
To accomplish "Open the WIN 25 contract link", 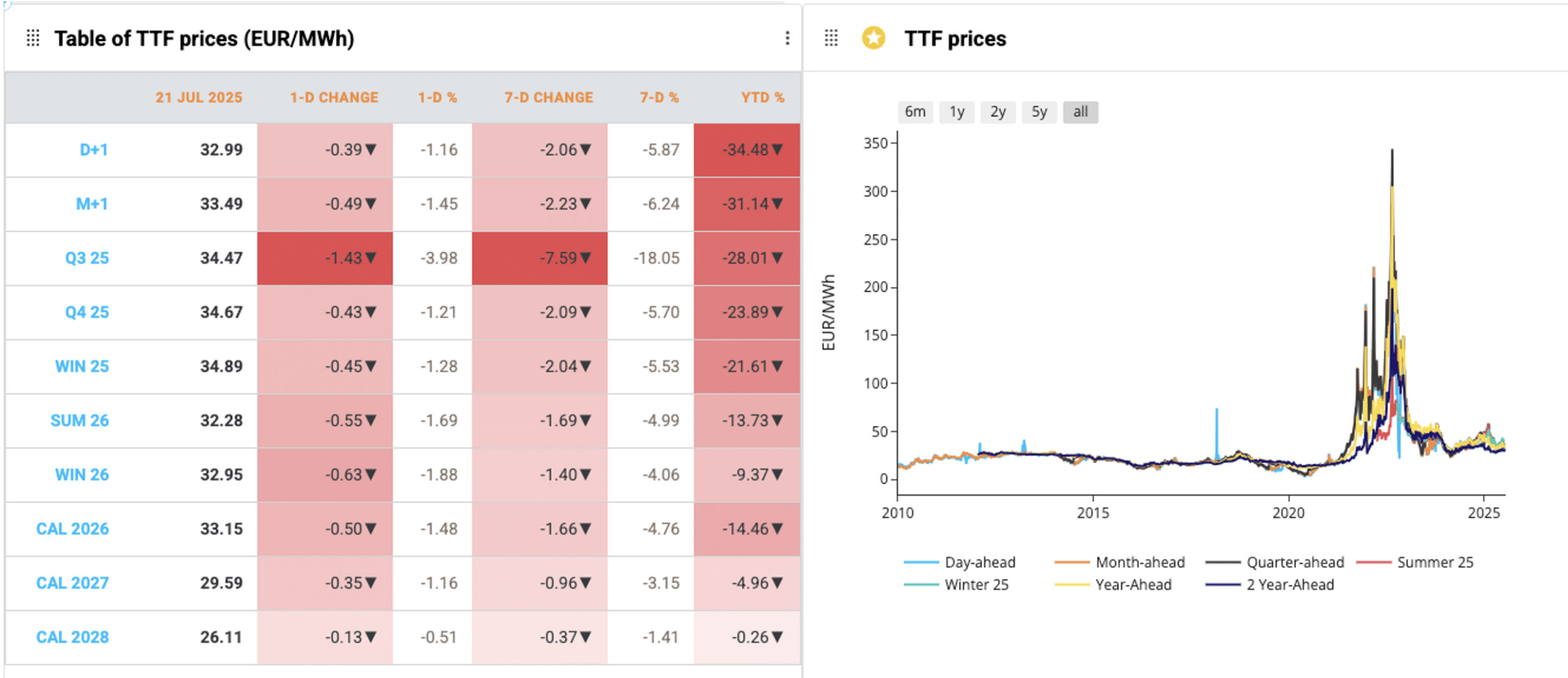I will 81,366.
